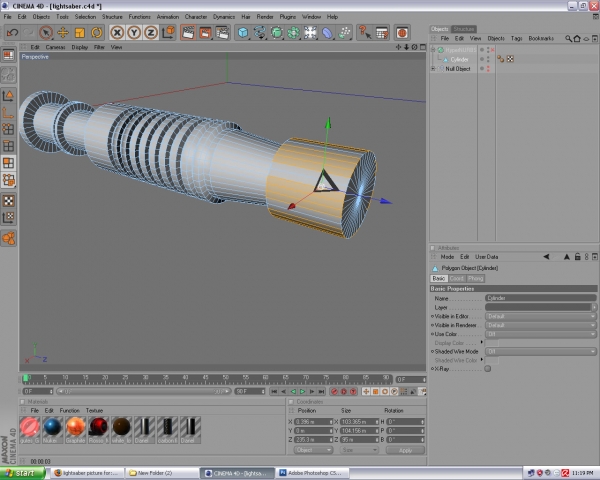600x480 pixels.
Task: Select the blue Nukei material swatch
Action: 52,430
